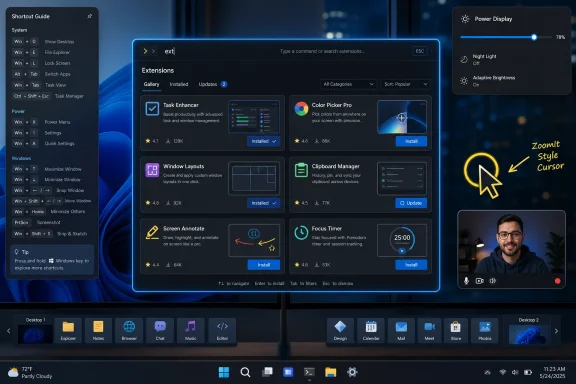
Task: Open Meet from the dock
Action: click(x=429, y=330)
